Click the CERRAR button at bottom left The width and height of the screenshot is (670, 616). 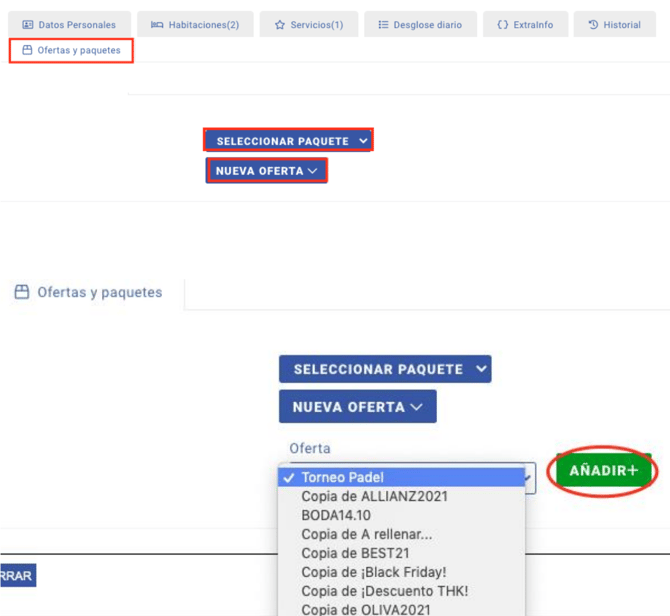17,576
